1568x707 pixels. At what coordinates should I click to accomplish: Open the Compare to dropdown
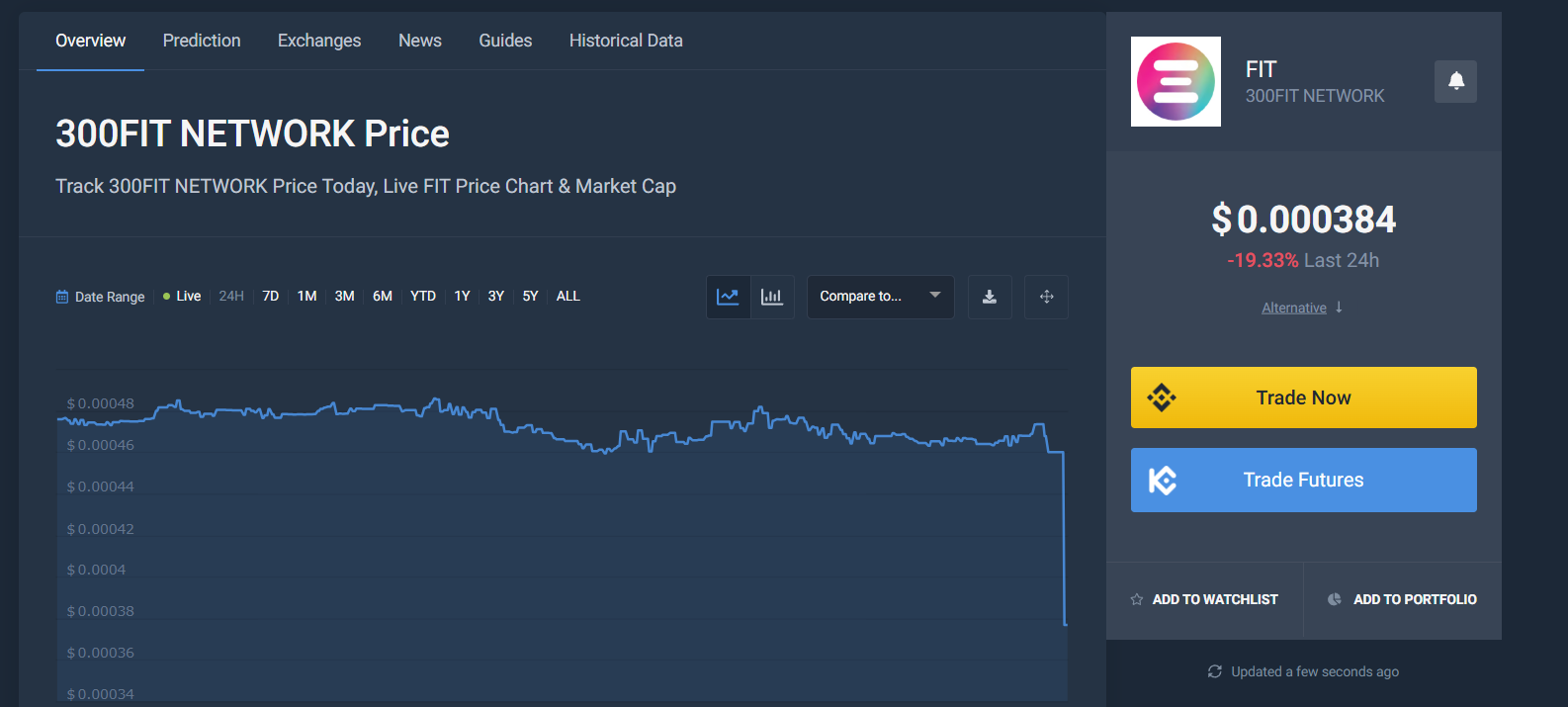coord(880,297)
